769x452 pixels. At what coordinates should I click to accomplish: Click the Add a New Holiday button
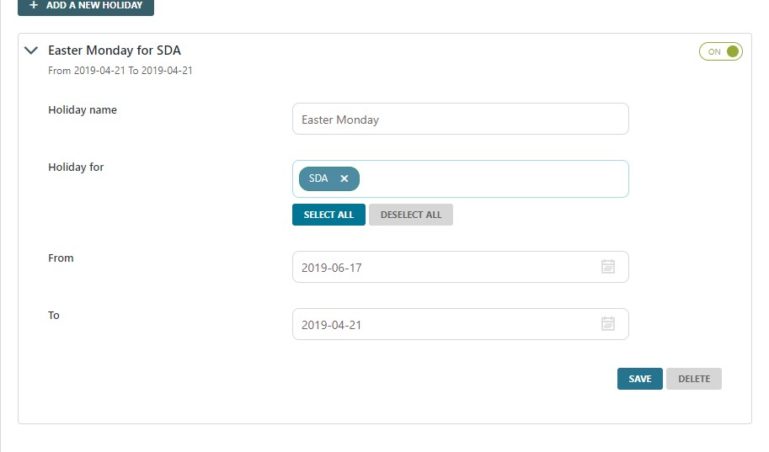click(x=86, y=6)
